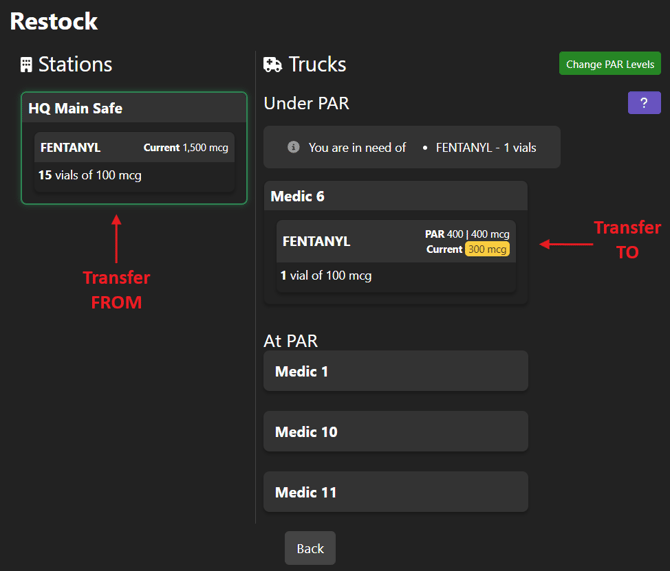This screenshot has height=571, width=670.
Task: Click the Restock page title
Action: [x=54, y=21]
